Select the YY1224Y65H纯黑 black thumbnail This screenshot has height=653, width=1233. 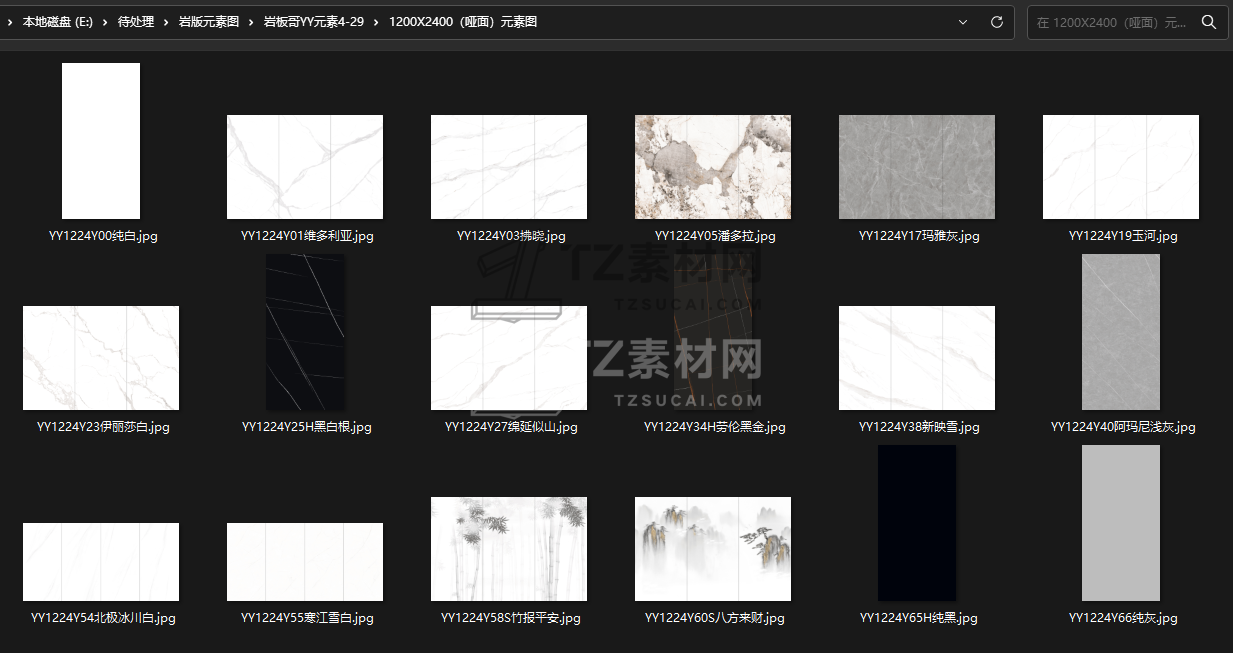pos(917,523)
